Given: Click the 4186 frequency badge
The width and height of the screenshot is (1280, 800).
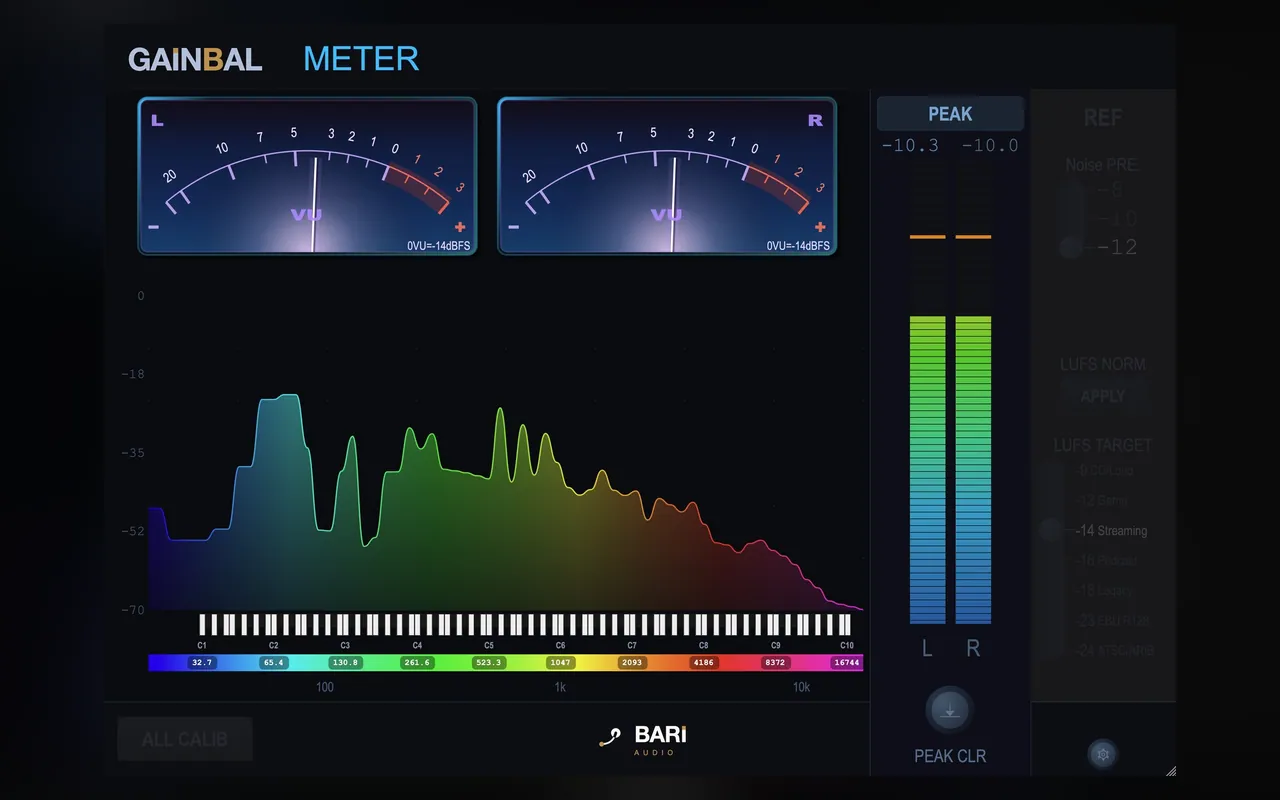Looking at the screenshot, I should [x=704, y=663].
